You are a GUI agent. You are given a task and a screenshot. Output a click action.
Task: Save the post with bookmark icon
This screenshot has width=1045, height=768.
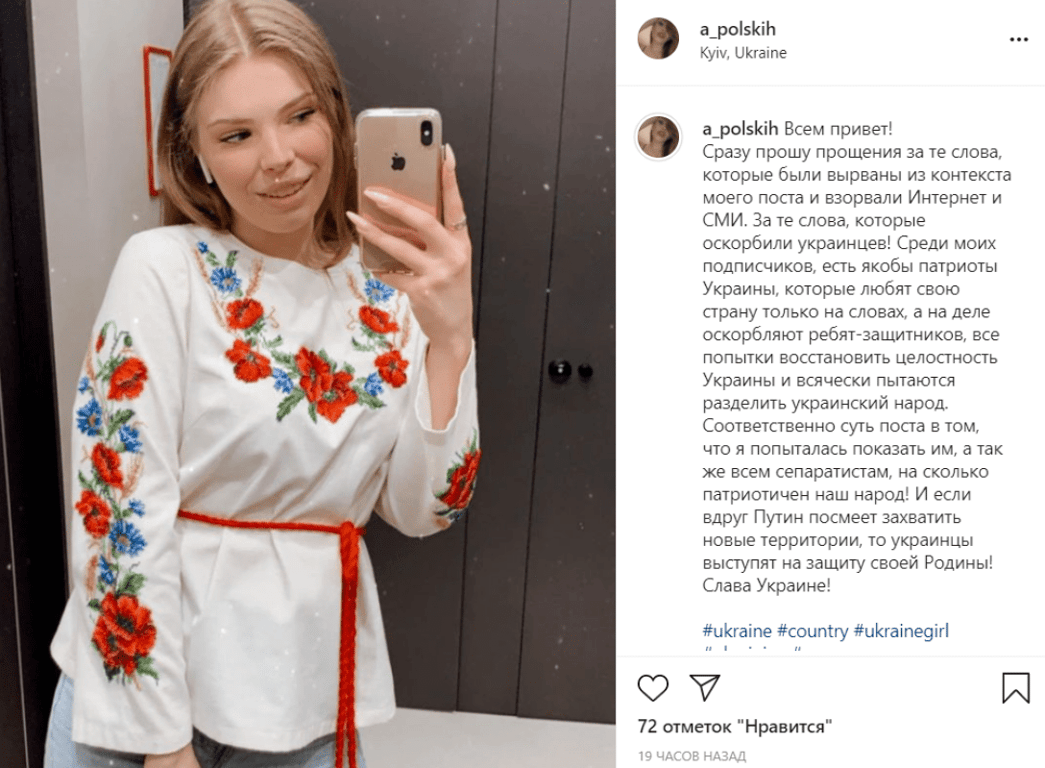click(1016, 688)
